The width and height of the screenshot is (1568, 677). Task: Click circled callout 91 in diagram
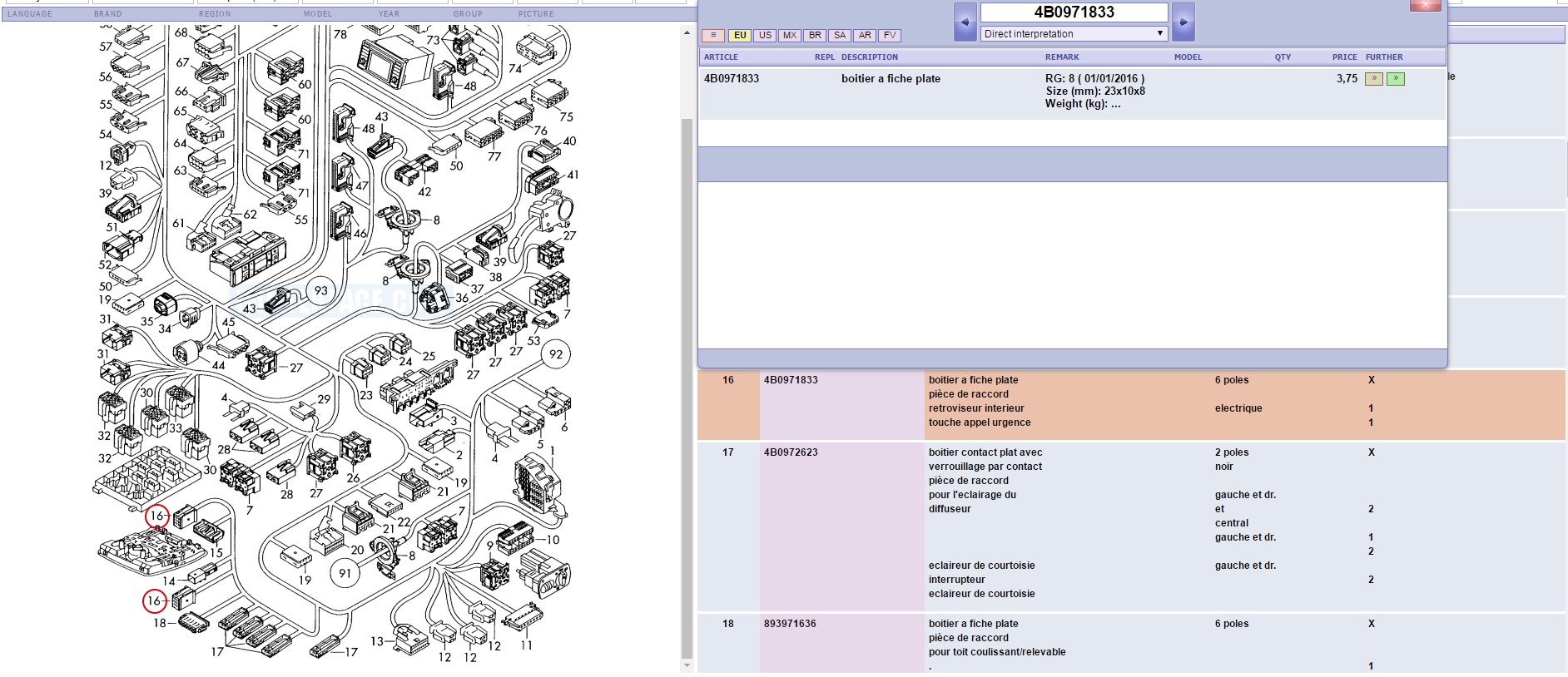pyautogui.click(x=345, y=573)
